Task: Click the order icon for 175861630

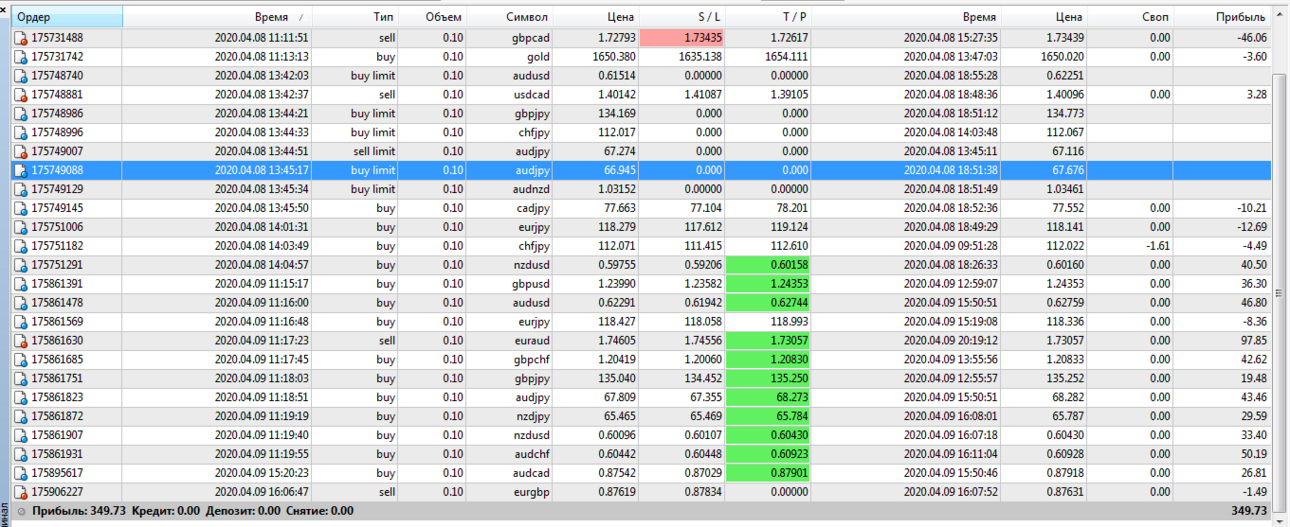Action: [21, 341]
